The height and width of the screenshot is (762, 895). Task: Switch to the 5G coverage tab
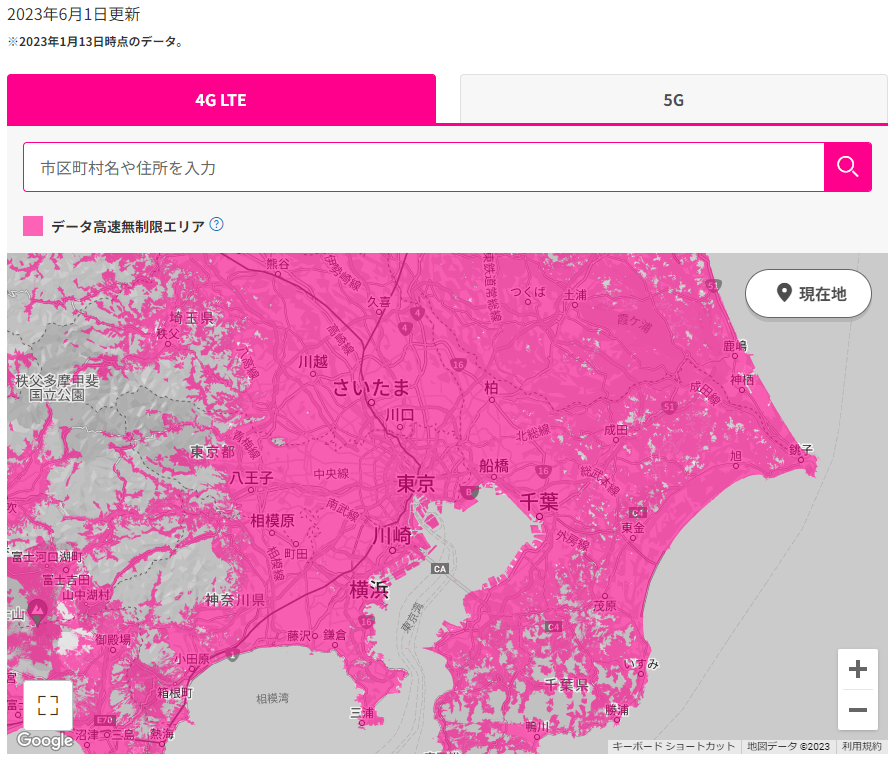pos(674,99)
